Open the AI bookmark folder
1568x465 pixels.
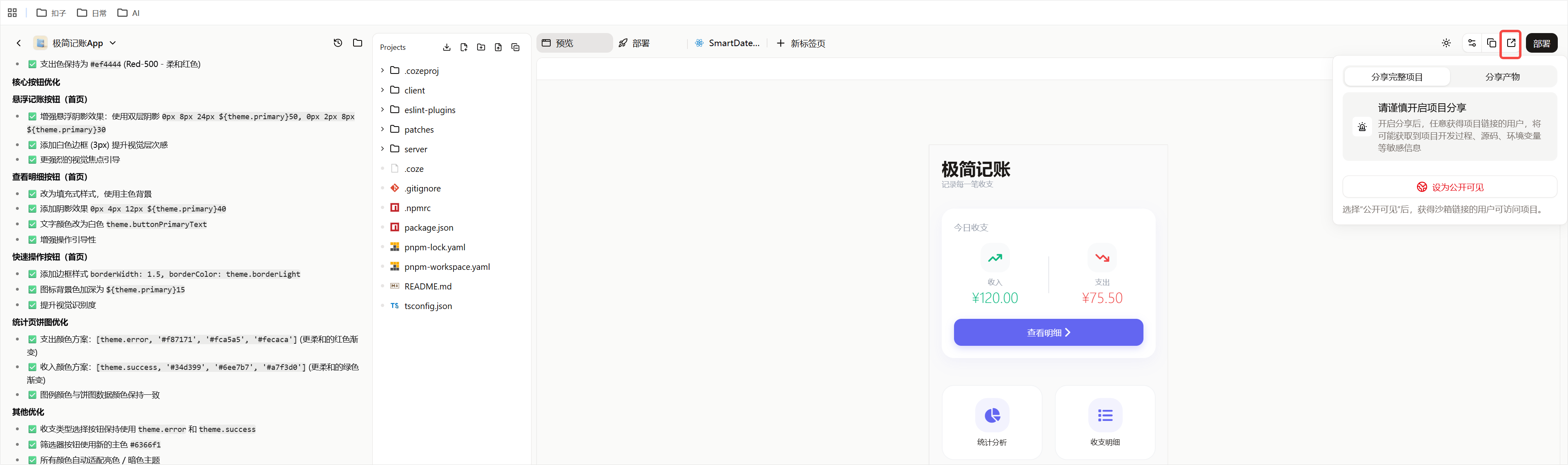[129, 13]
